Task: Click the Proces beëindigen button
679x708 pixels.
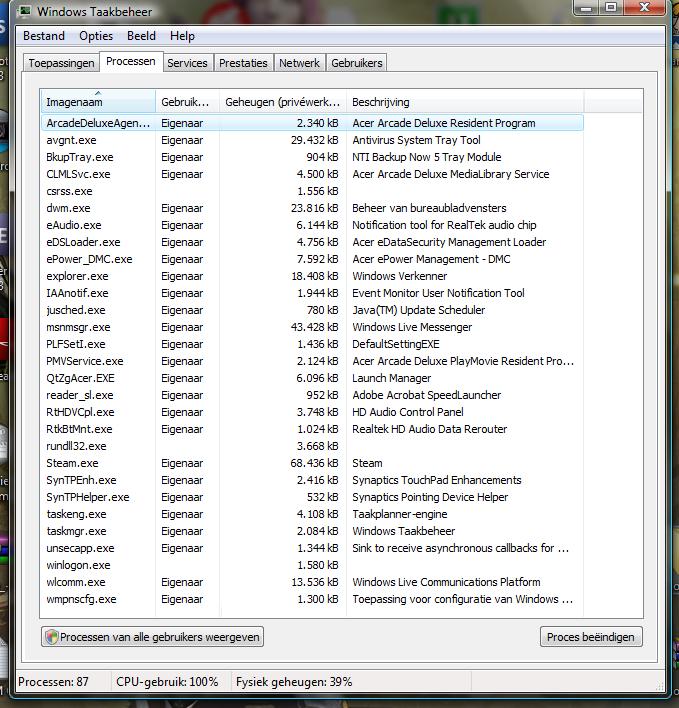Action: 591,637
